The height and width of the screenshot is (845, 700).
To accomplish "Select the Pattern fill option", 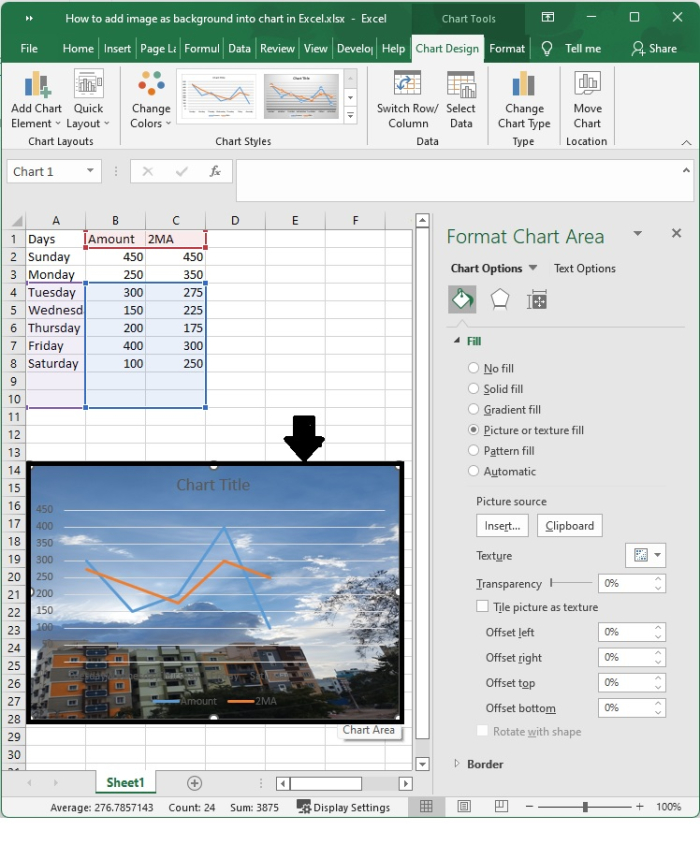I will point(473,451).
